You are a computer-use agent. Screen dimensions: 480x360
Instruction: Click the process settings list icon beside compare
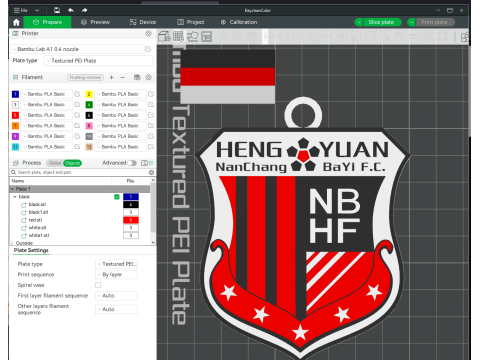coord(151,163)
